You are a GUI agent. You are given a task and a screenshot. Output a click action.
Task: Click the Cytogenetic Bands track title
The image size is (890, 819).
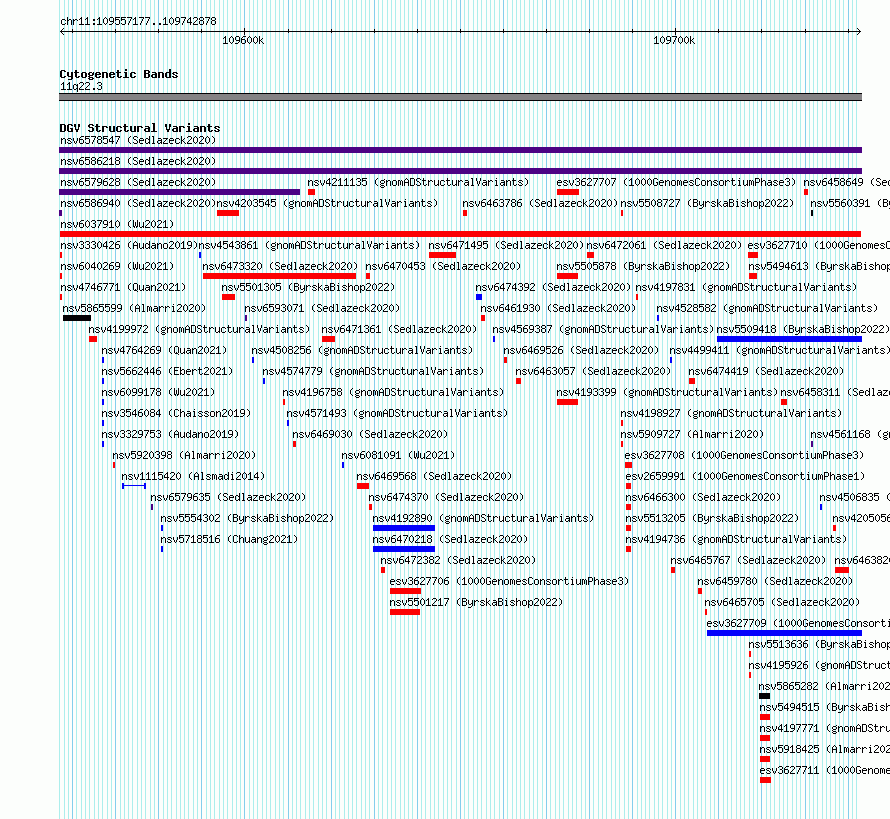pos(119,74)
